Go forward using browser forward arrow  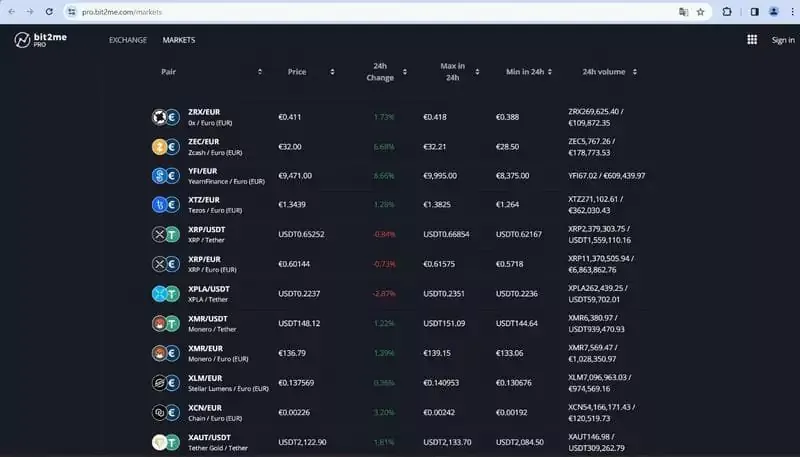pos(30,12)
